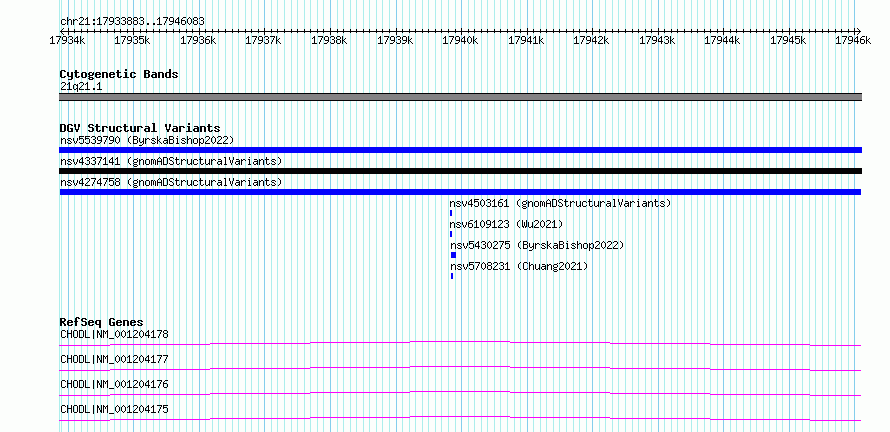This screenshot has height=432, width=890.
Task: Click ruler tick label 17939k
Action: (394, 40)
